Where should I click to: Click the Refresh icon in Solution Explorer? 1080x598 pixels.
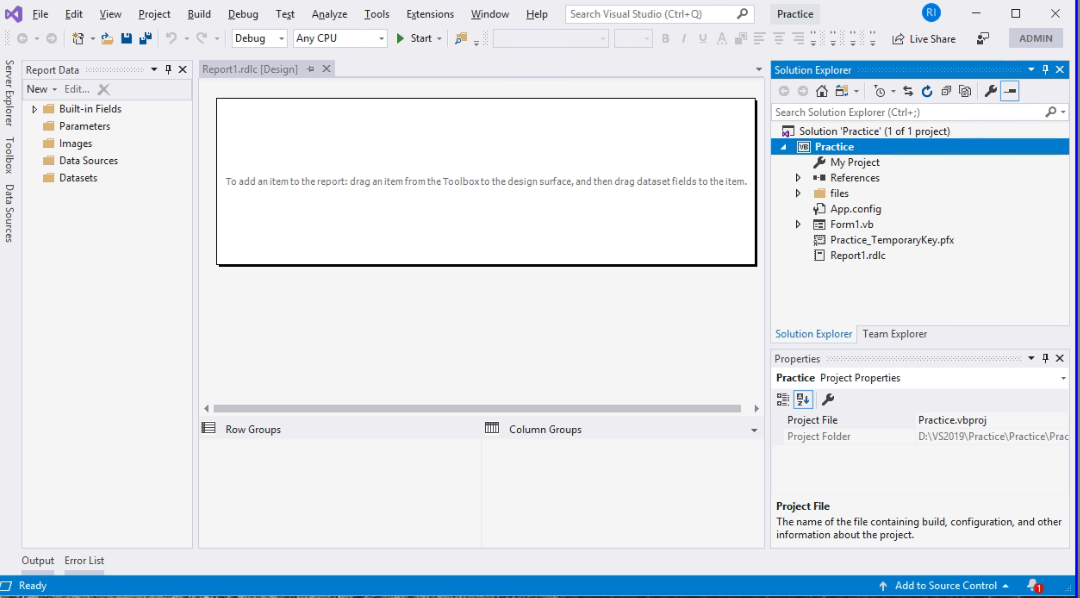926,90
